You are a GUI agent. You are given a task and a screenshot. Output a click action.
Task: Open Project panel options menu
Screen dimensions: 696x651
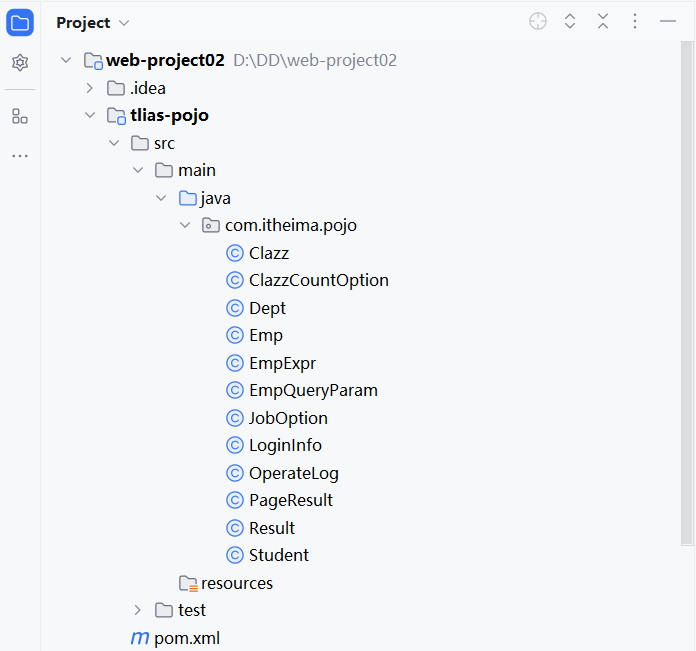pyautogui.click(x=635, y=22)
